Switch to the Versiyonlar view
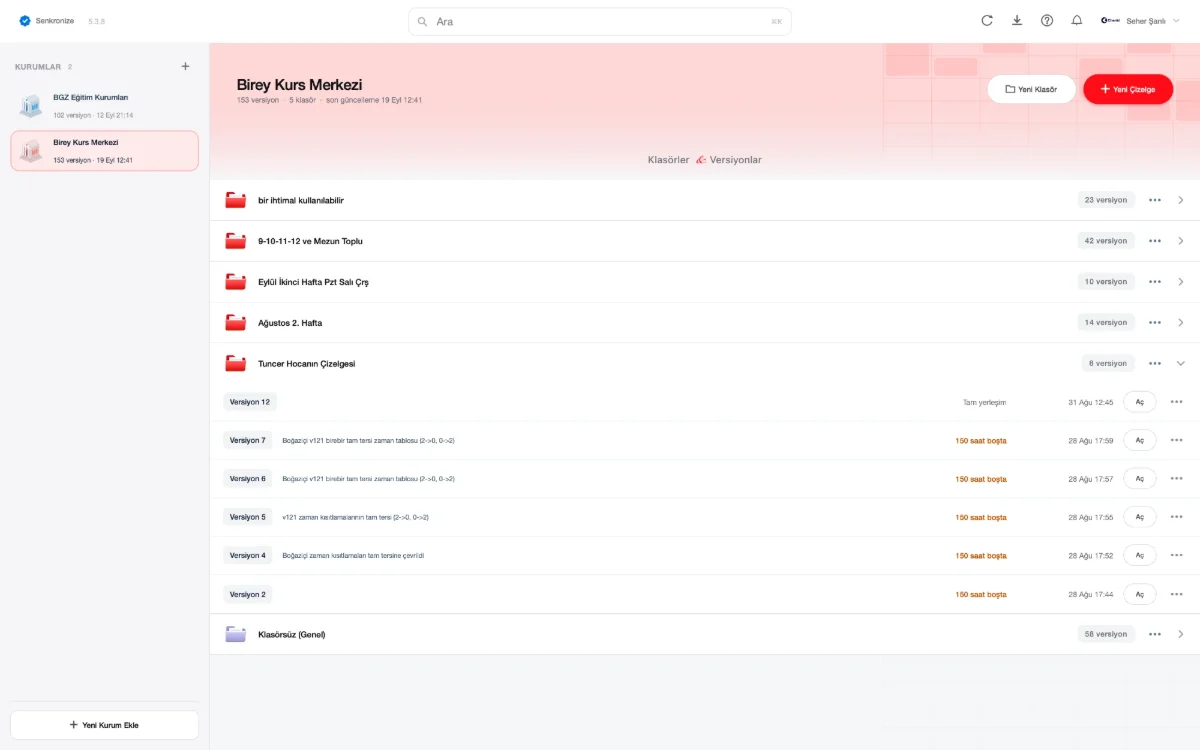 pyautogui.click(x=735, y=160)
